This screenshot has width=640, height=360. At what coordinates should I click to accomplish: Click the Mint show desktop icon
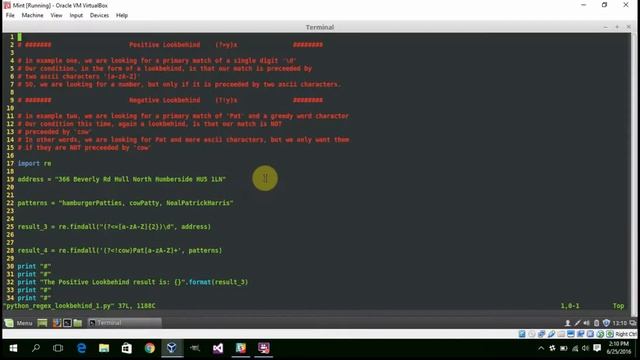click(x=42, y=323)
